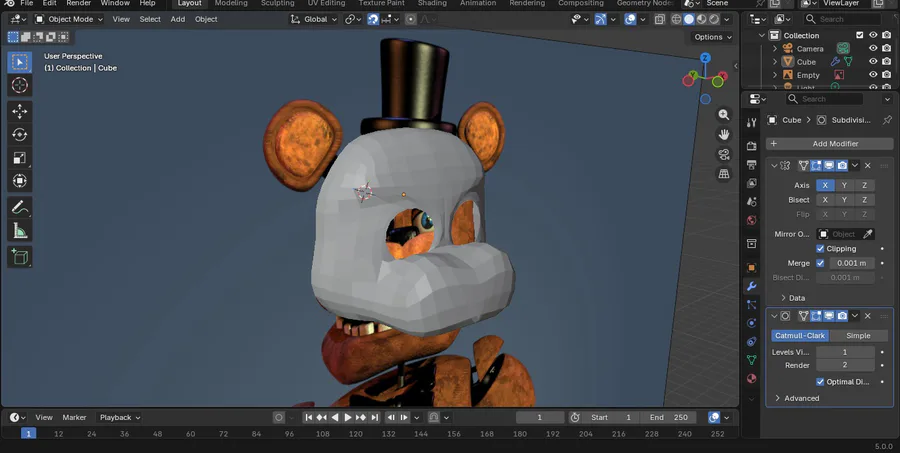The width and height of the screenshot is (900, 453).
Task: Jump to the timeline start frame
Action: click(309, 417)
